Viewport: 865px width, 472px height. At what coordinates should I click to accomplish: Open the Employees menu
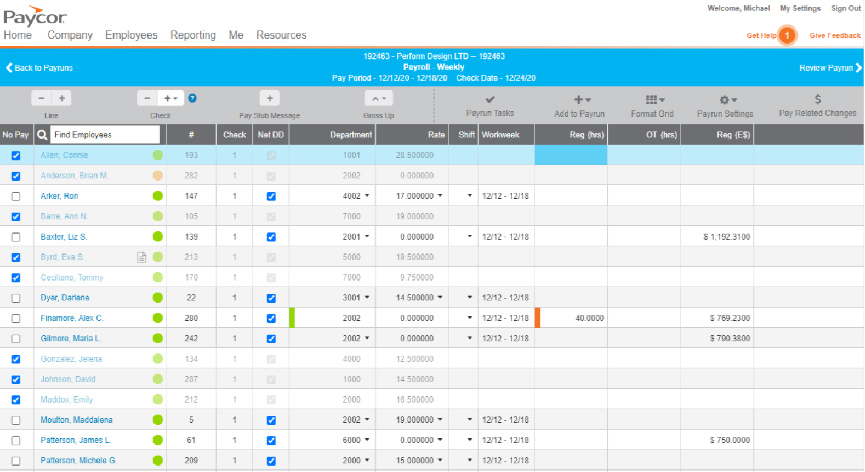point(131,35)
